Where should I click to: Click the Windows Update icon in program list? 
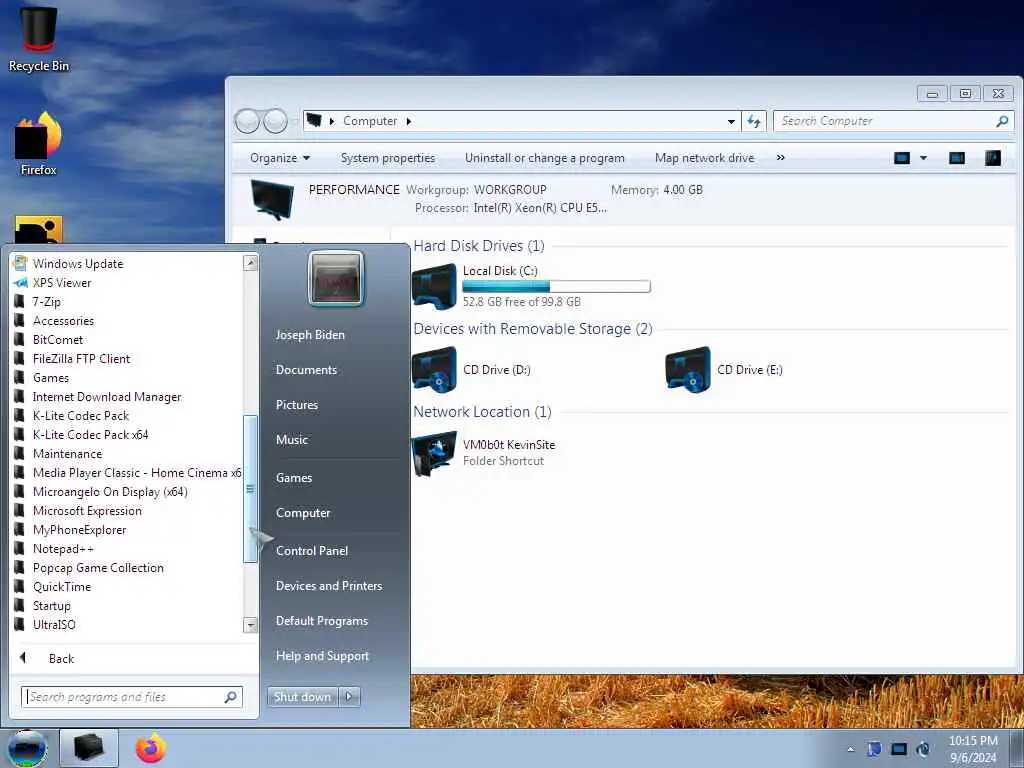[20, 263]
